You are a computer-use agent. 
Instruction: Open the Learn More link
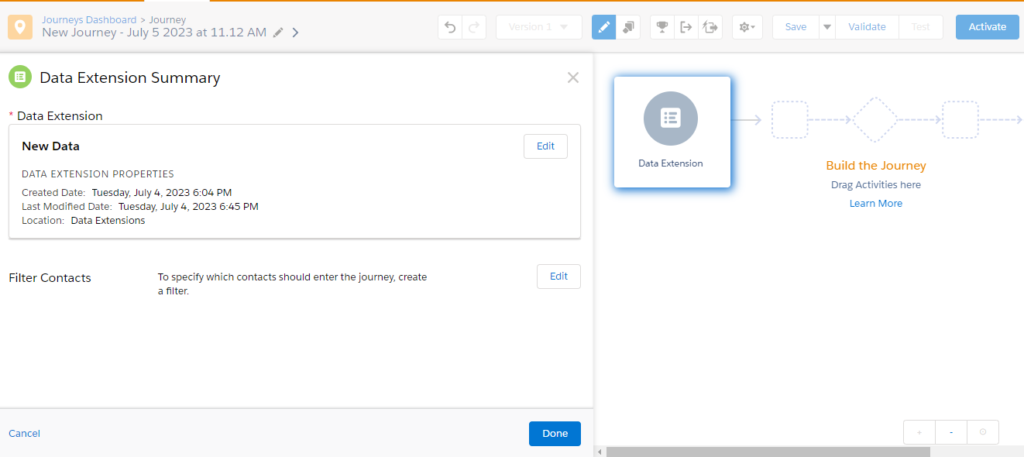pyautogui.click(x=875, y=203)
